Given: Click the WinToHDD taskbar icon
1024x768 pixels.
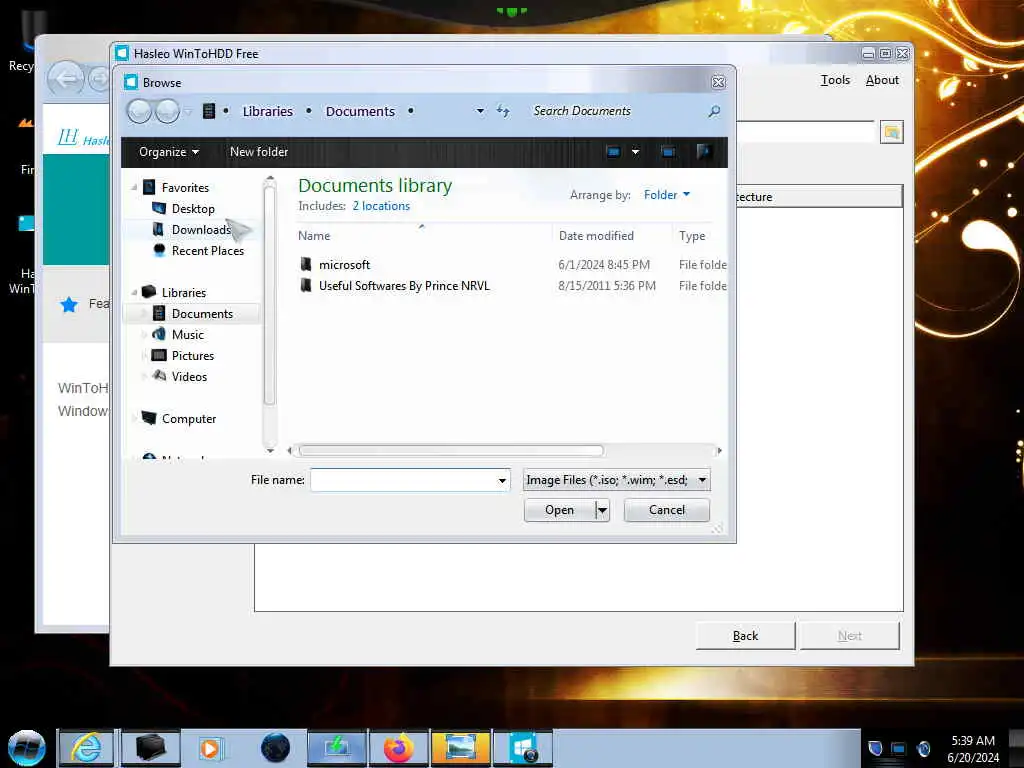Looking at the screenshot, I should [523, 748].
